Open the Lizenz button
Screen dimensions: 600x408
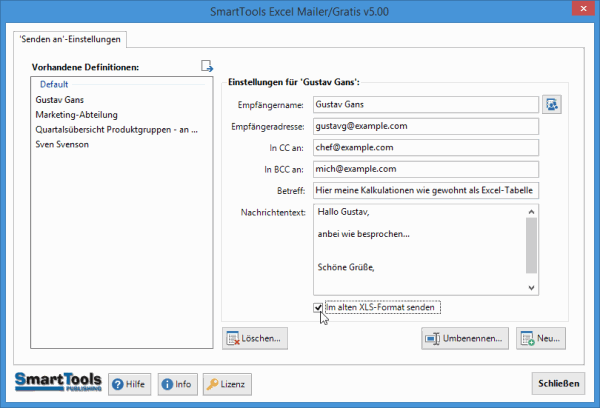click(227, 384)
